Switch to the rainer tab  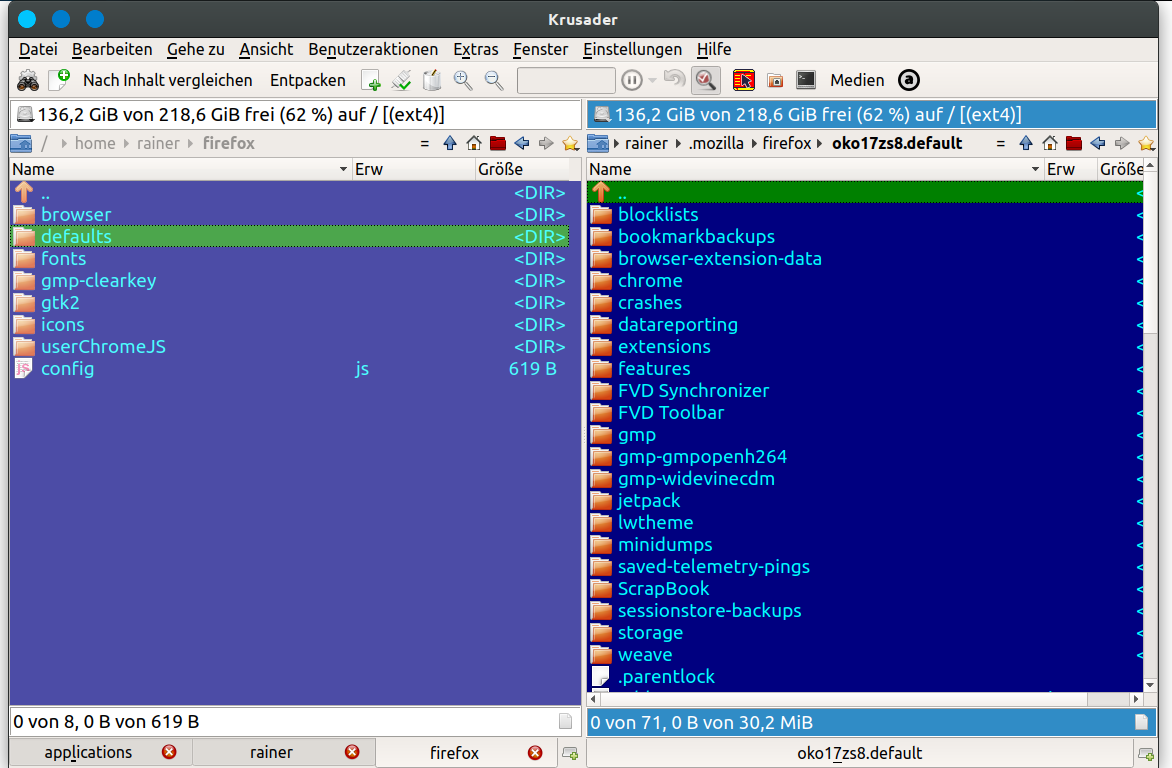[271, 752]
